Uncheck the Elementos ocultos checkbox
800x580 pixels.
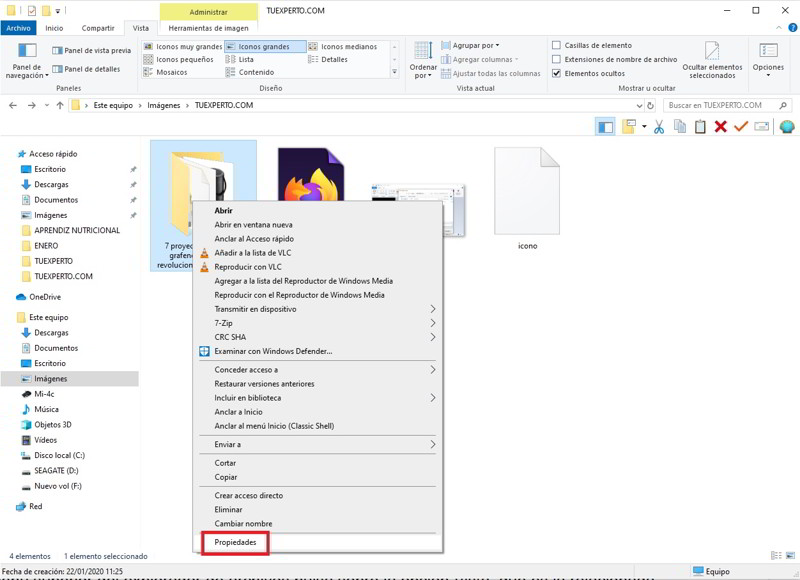(x=557, y=73)
